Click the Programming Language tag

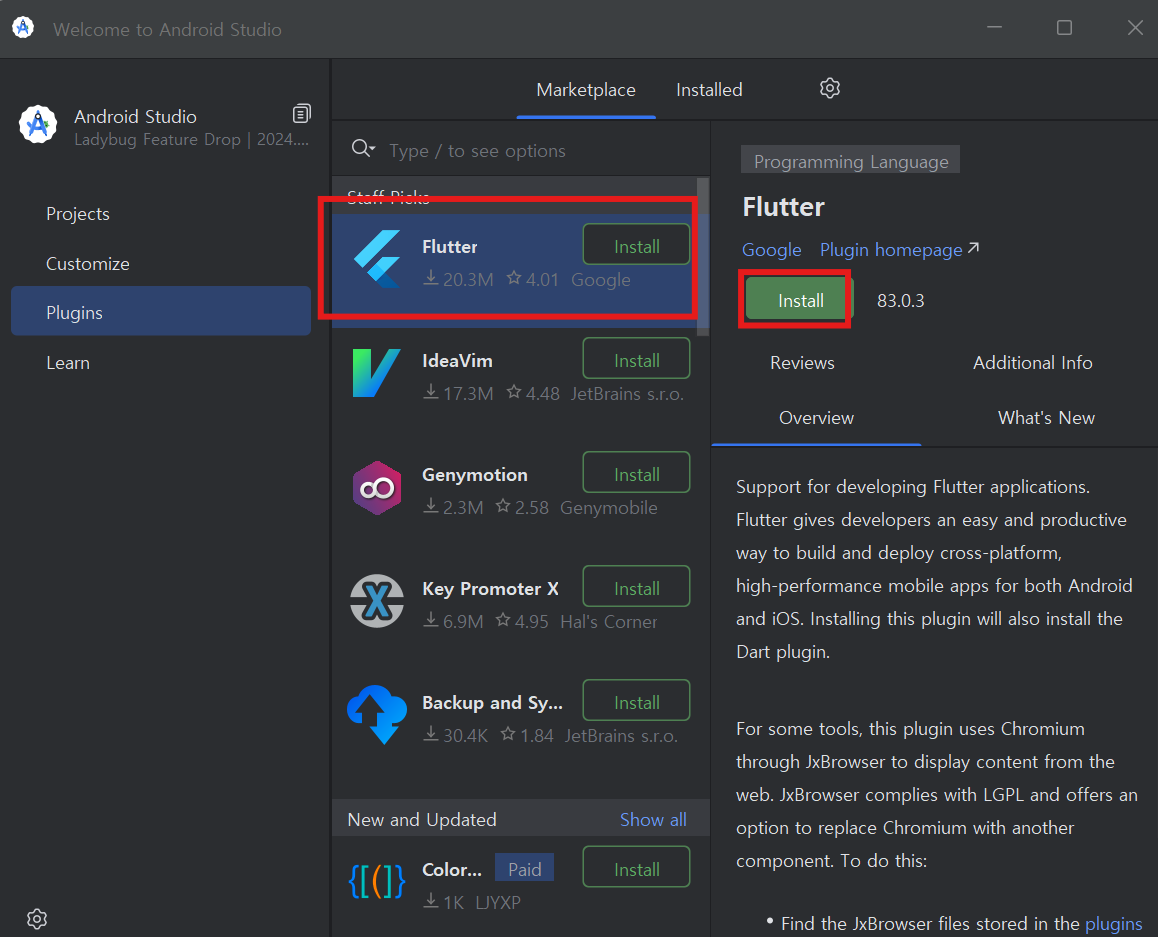pyautogui.click(x=851, y=161)
